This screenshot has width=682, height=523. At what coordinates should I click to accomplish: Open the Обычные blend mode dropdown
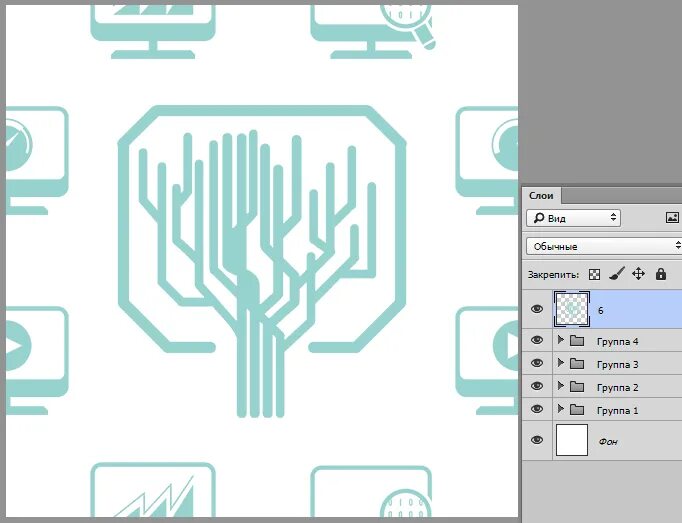coord(604,246)
